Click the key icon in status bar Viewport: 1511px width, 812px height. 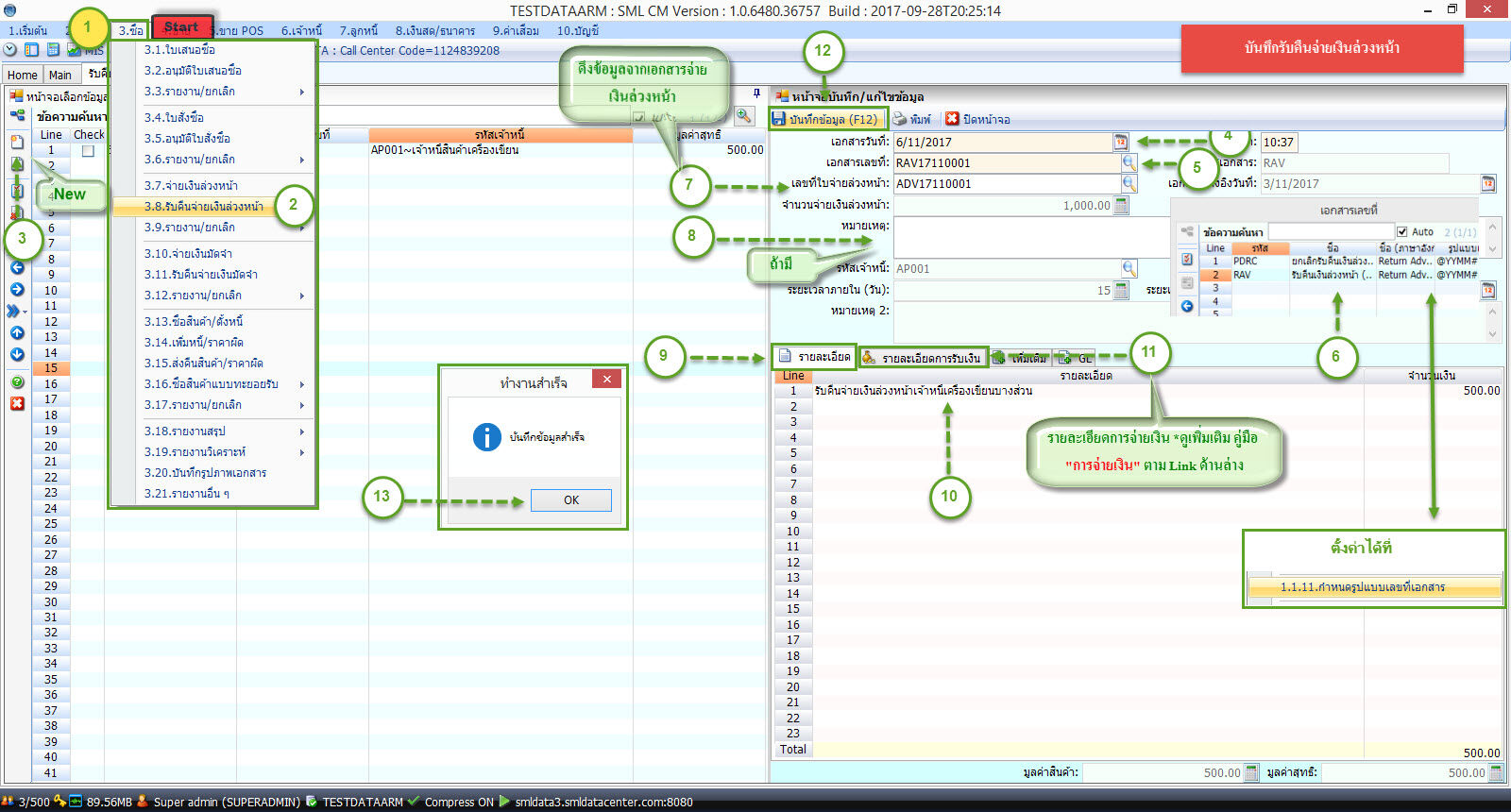(x=60, y=802)
